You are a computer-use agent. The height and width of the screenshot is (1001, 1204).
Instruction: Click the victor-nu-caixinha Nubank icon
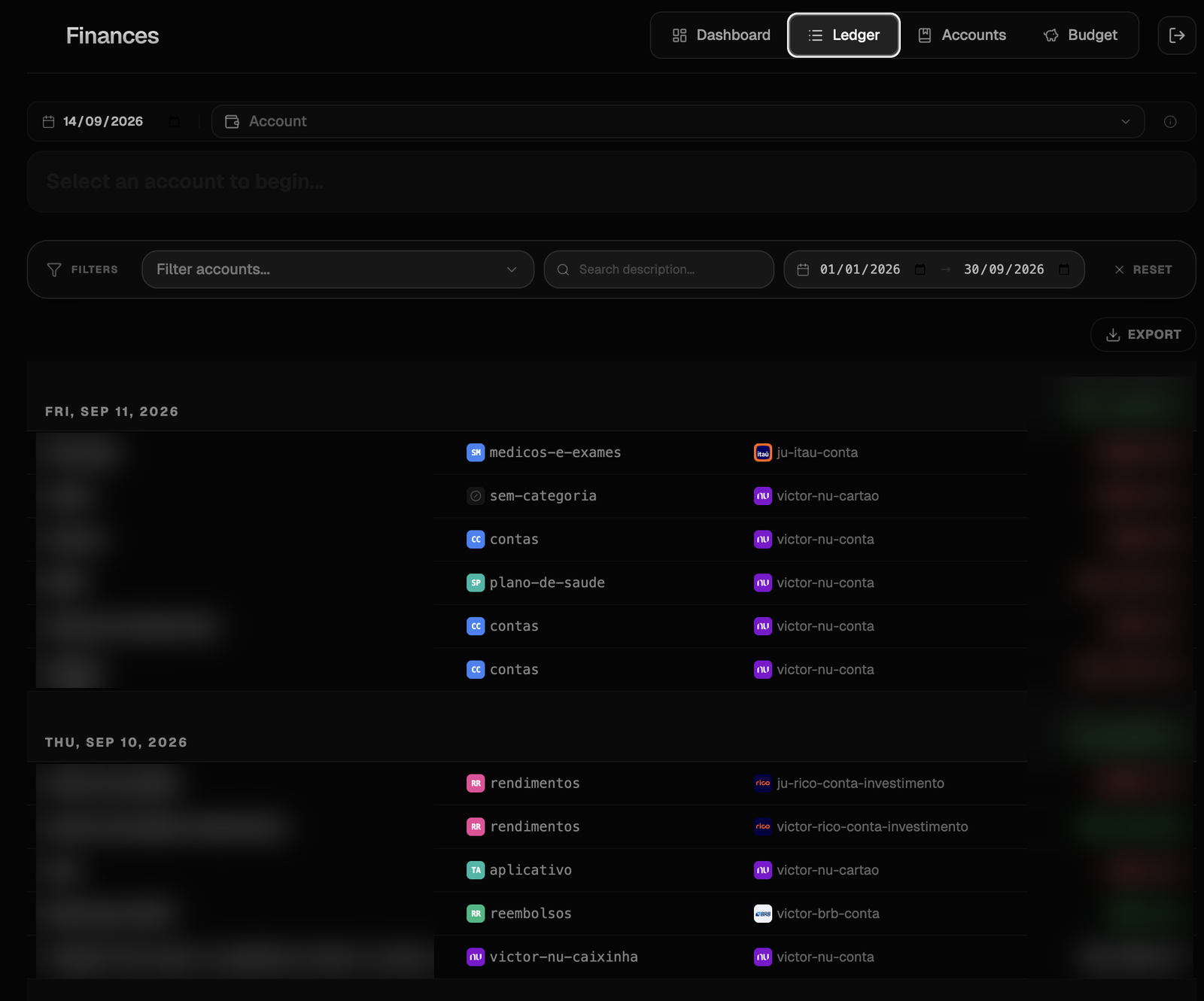pyautogui.click(x=476, y=957)
